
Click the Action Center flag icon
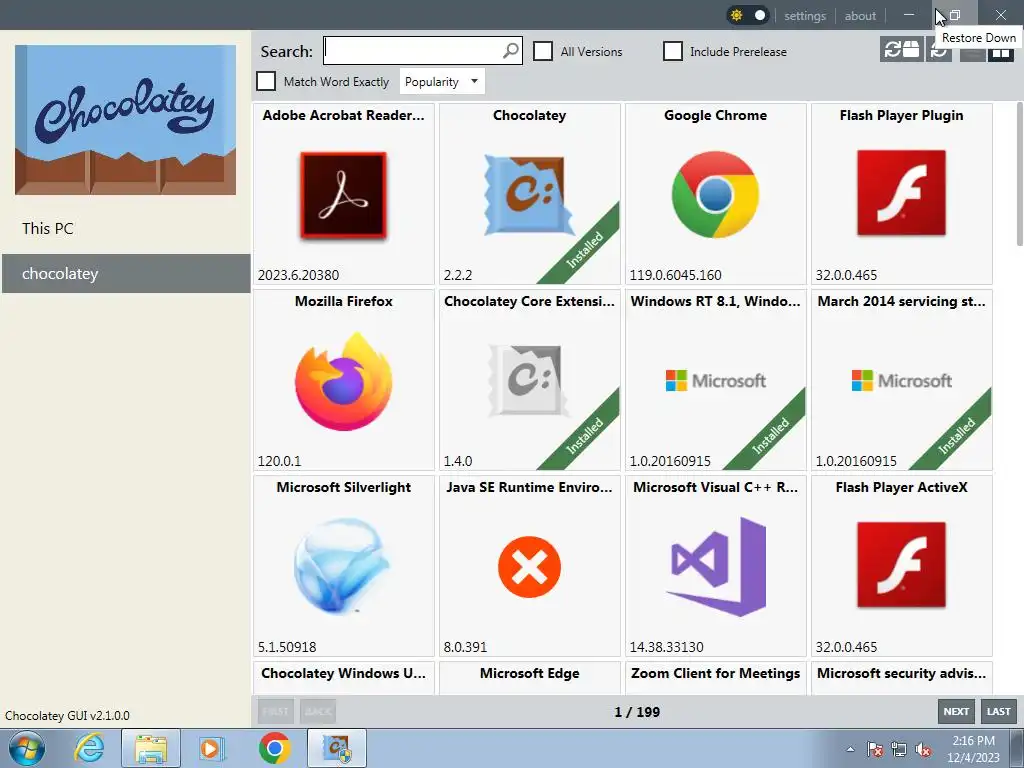874,749
